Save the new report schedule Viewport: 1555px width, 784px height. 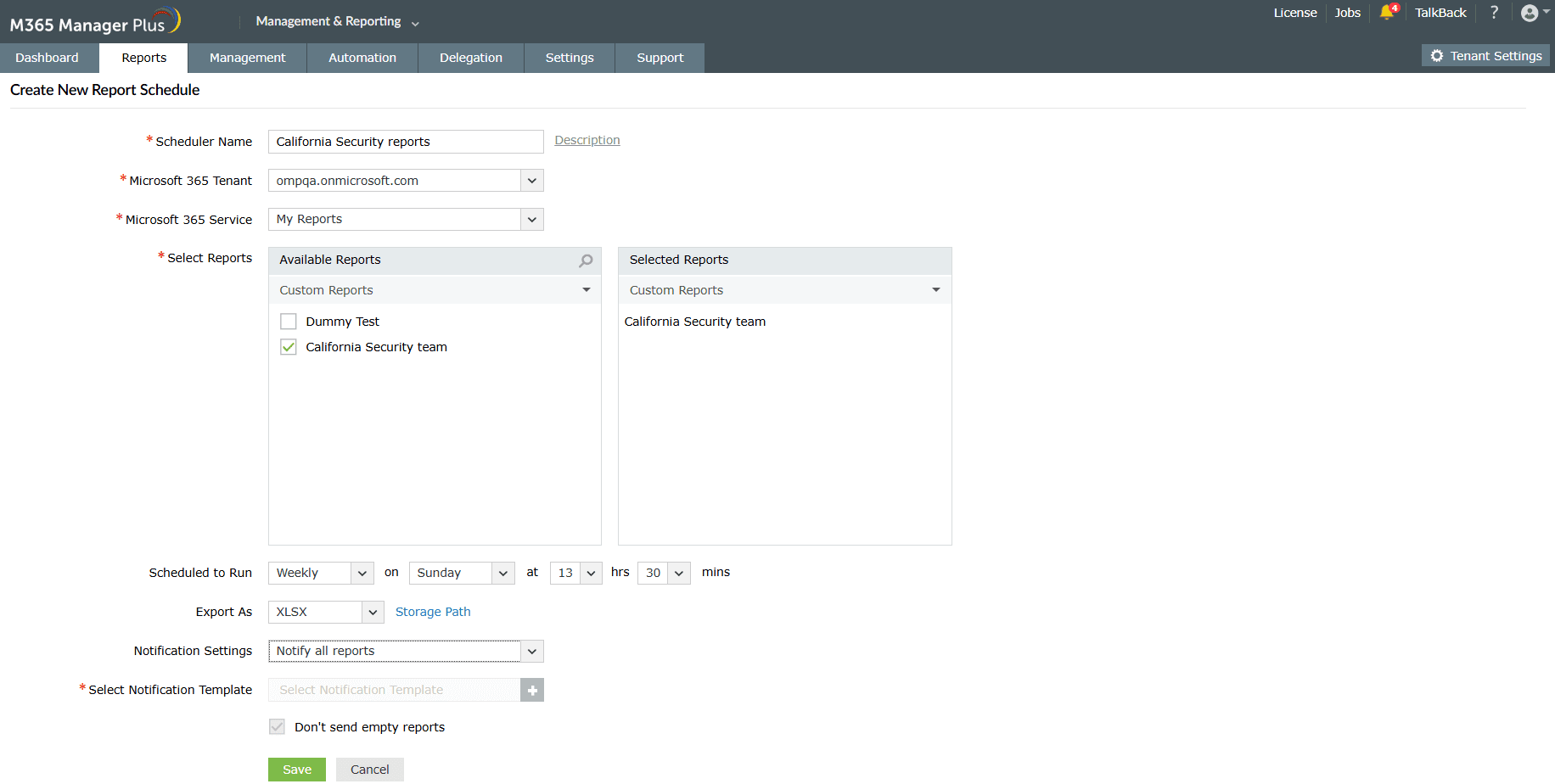(297, 770)
